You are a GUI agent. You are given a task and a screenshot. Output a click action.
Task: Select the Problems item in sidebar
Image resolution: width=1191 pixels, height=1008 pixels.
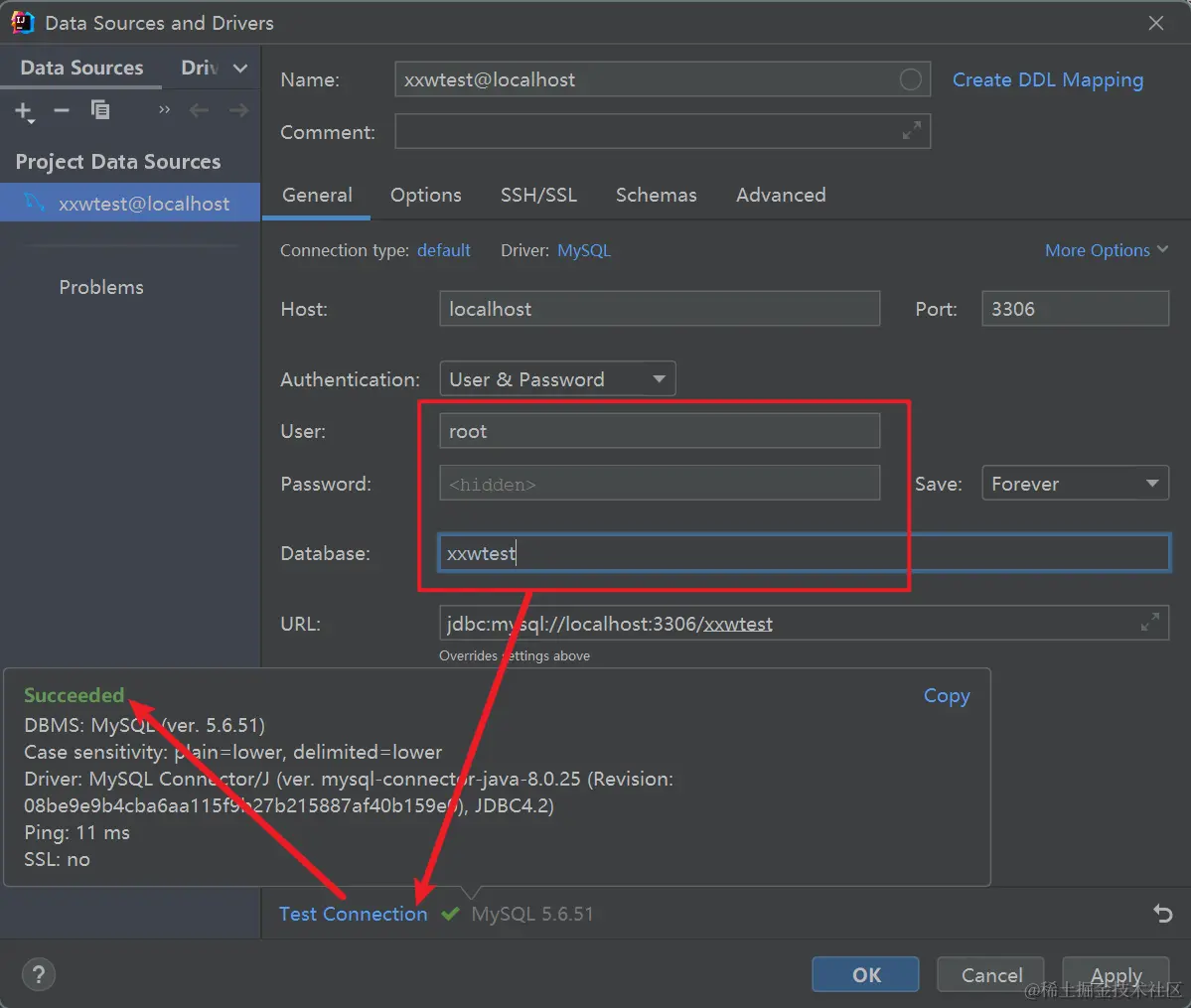click(101, 287)
